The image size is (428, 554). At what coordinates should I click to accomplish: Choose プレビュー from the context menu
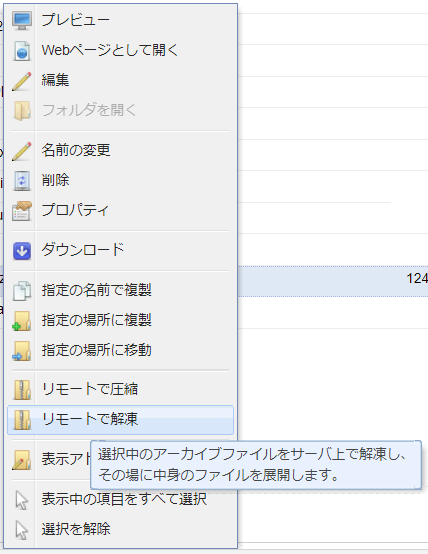(x=121, y=20)
